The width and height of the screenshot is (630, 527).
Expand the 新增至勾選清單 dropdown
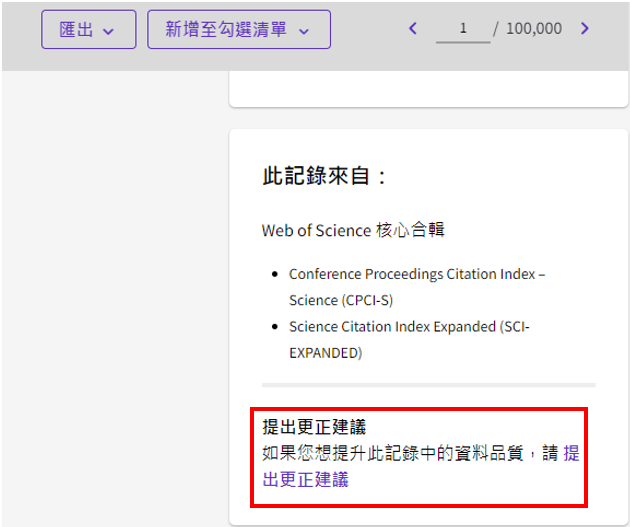[238, 30]
